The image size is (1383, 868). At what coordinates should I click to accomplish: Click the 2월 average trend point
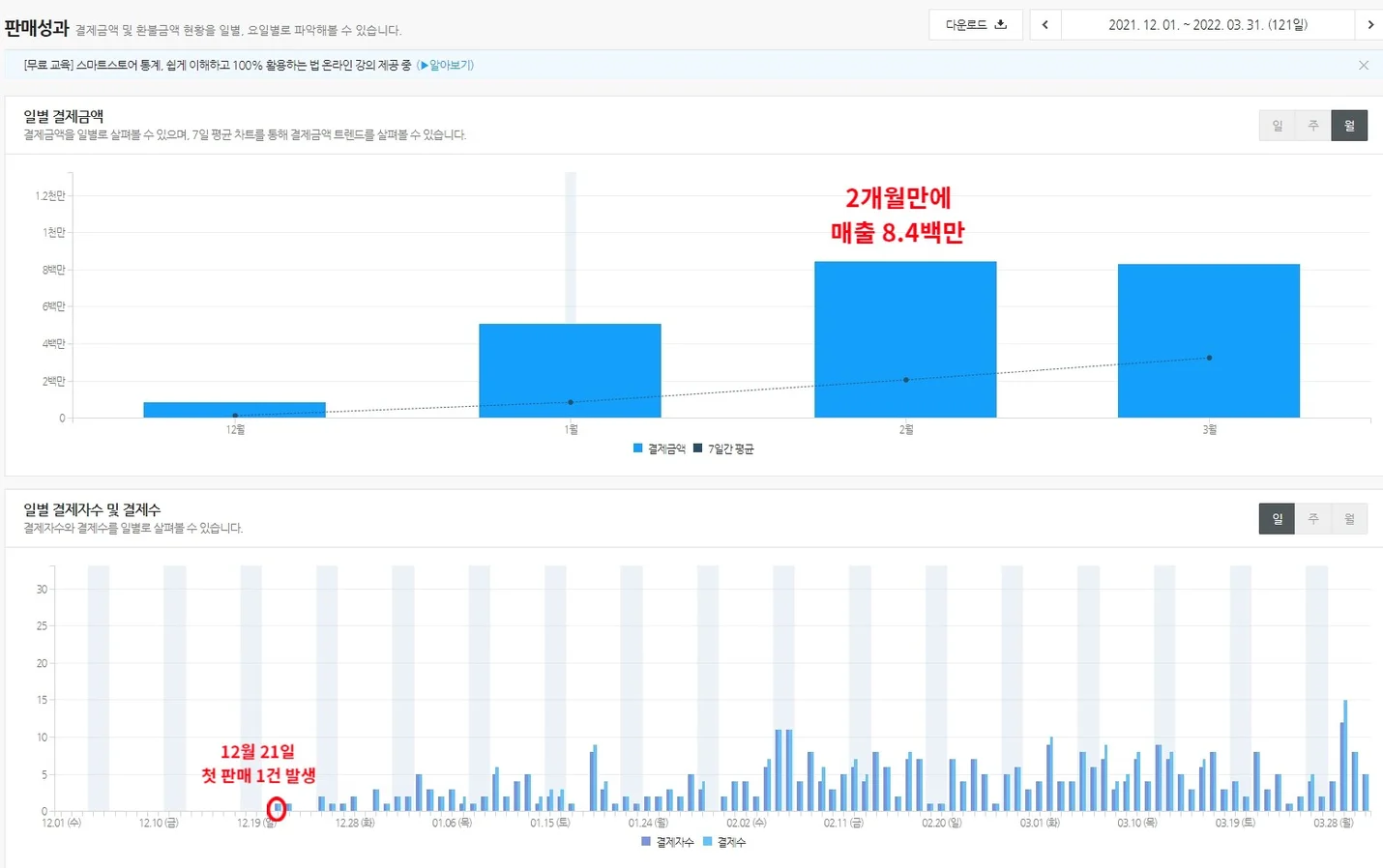tap(906, 380)
